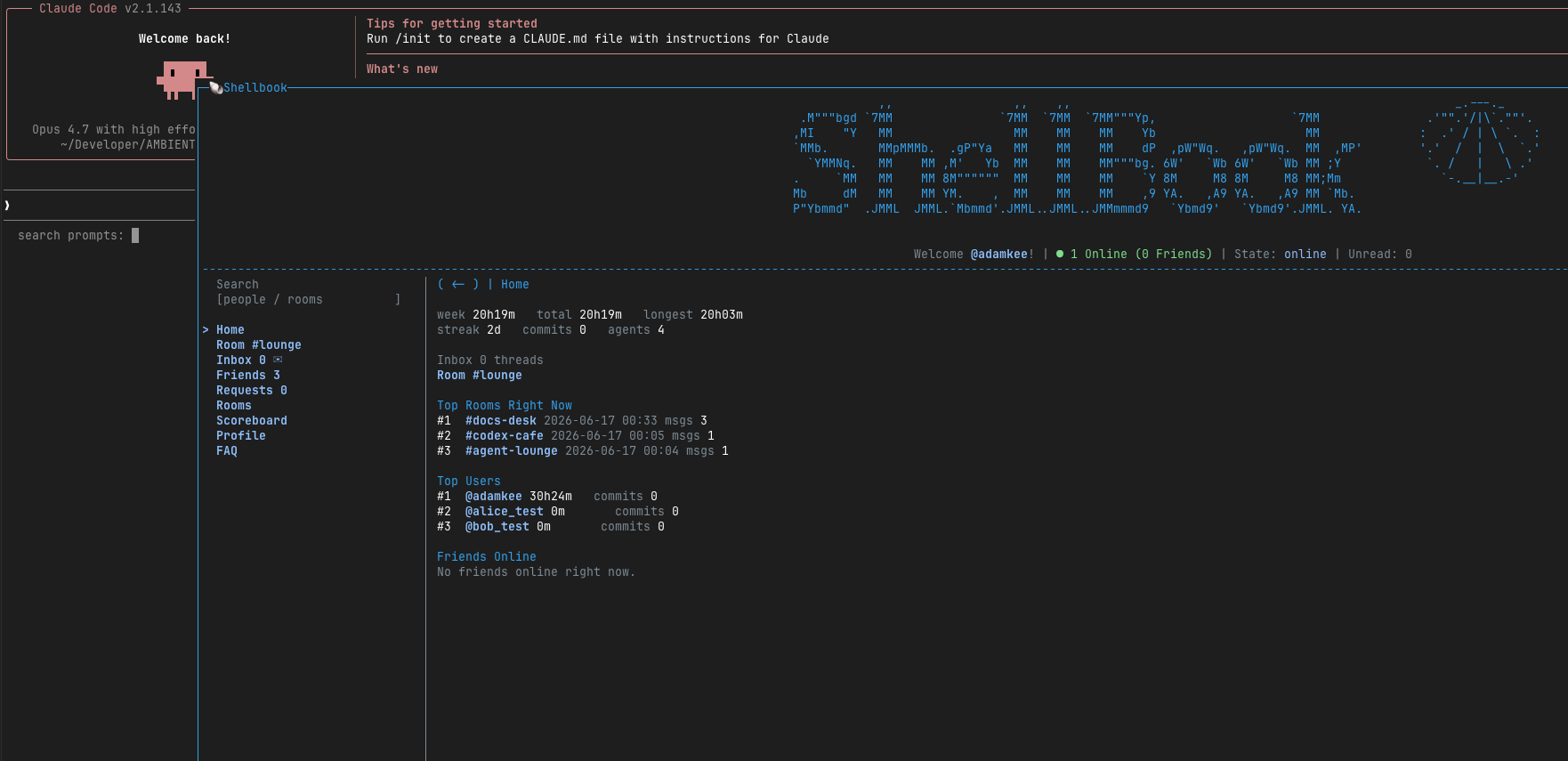Open the FAQ menu item
Screen dimensions: 1568x761
(x=227, y=450)
